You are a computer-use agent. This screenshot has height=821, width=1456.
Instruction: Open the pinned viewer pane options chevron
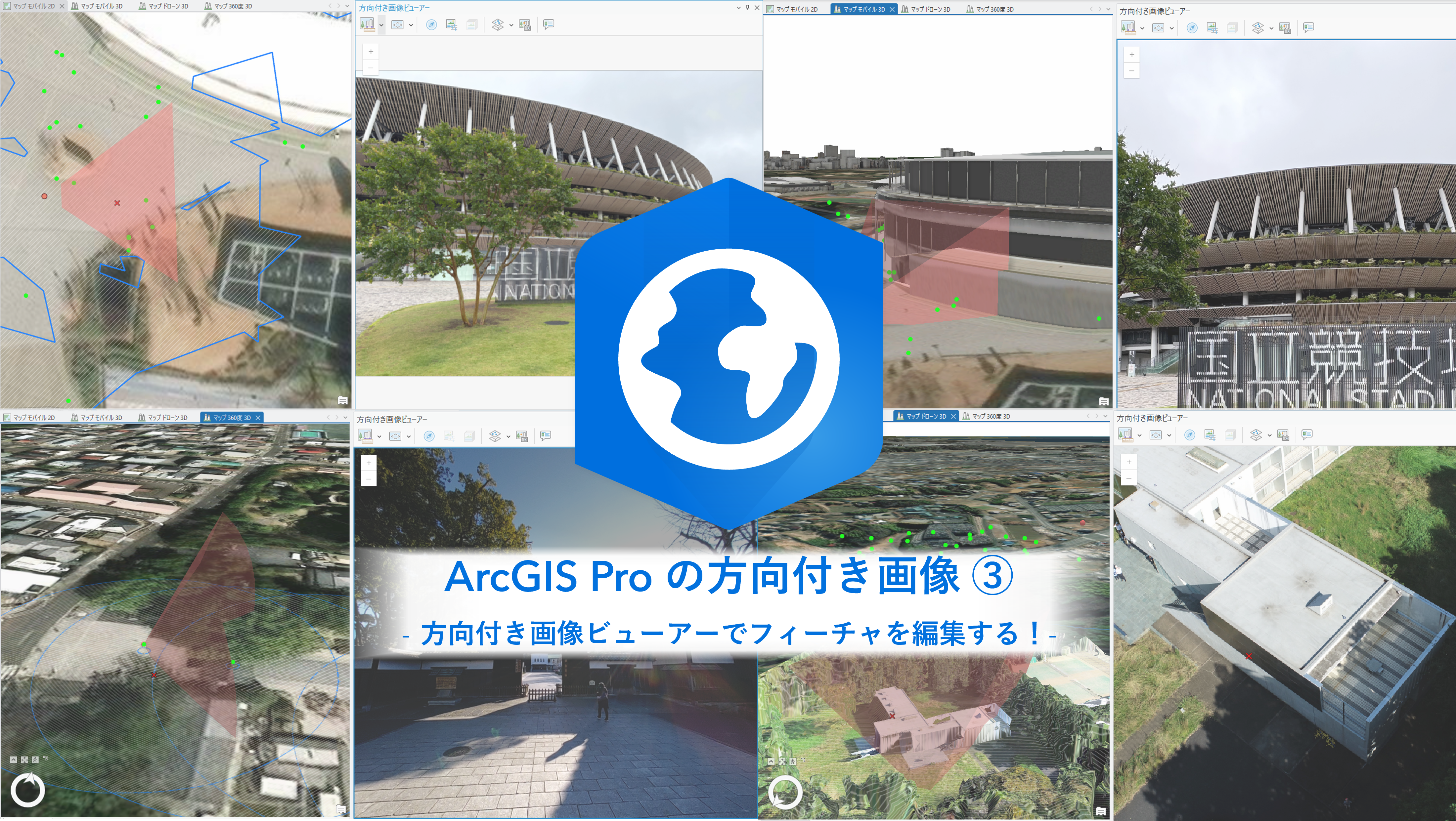pyautogui.click(x=738, y=7)
